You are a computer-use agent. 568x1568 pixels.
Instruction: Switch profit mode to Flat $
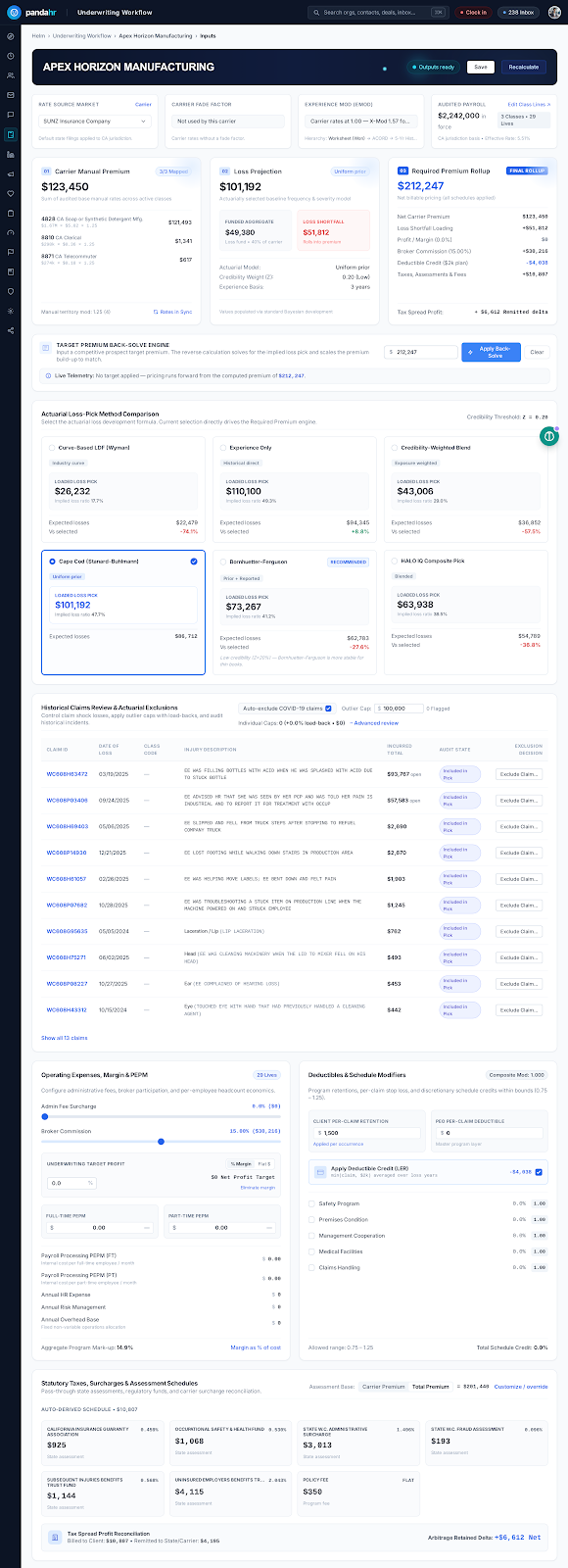(x=264, y=1163)
